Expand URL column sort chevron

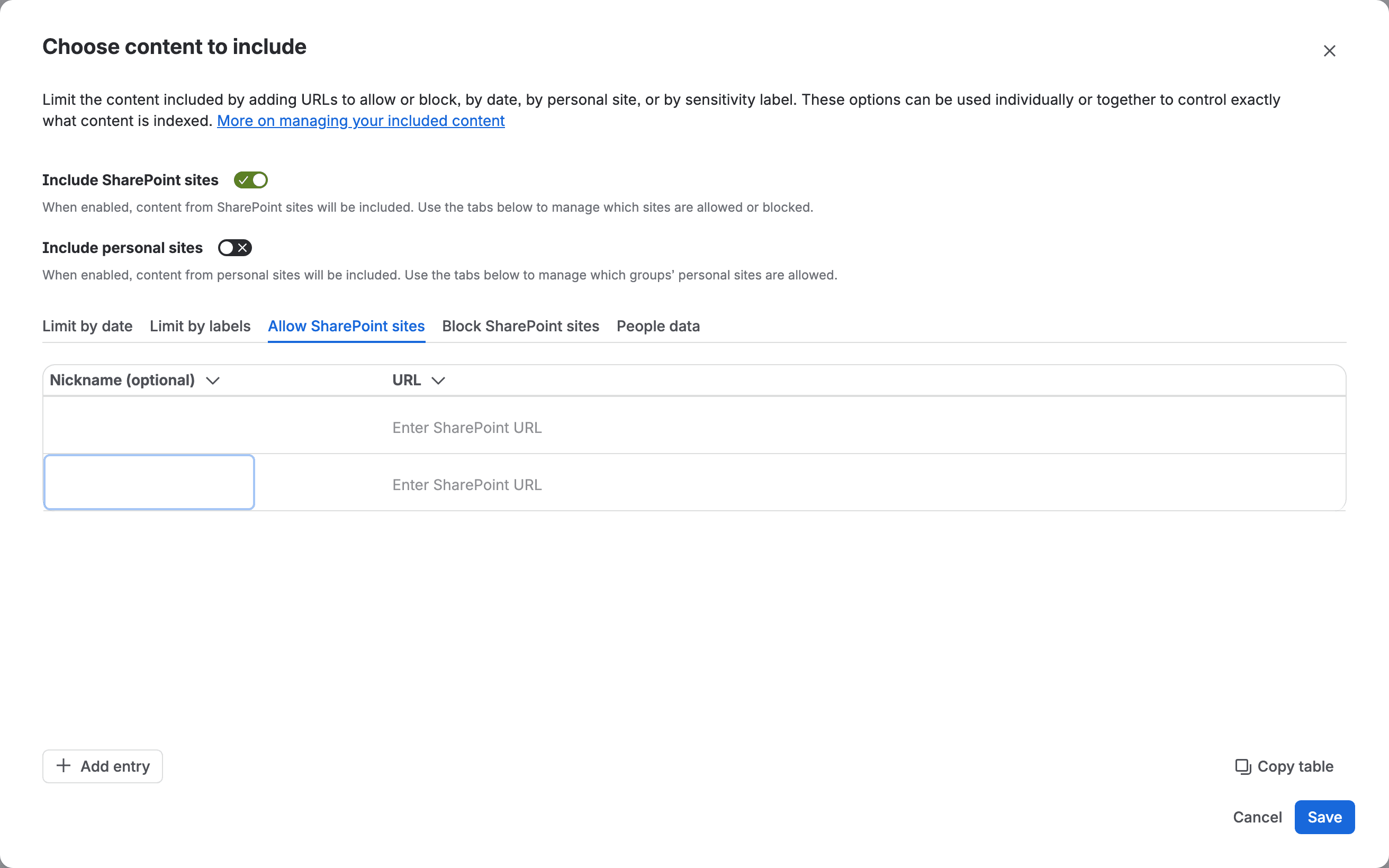click(x=438, y=381)
